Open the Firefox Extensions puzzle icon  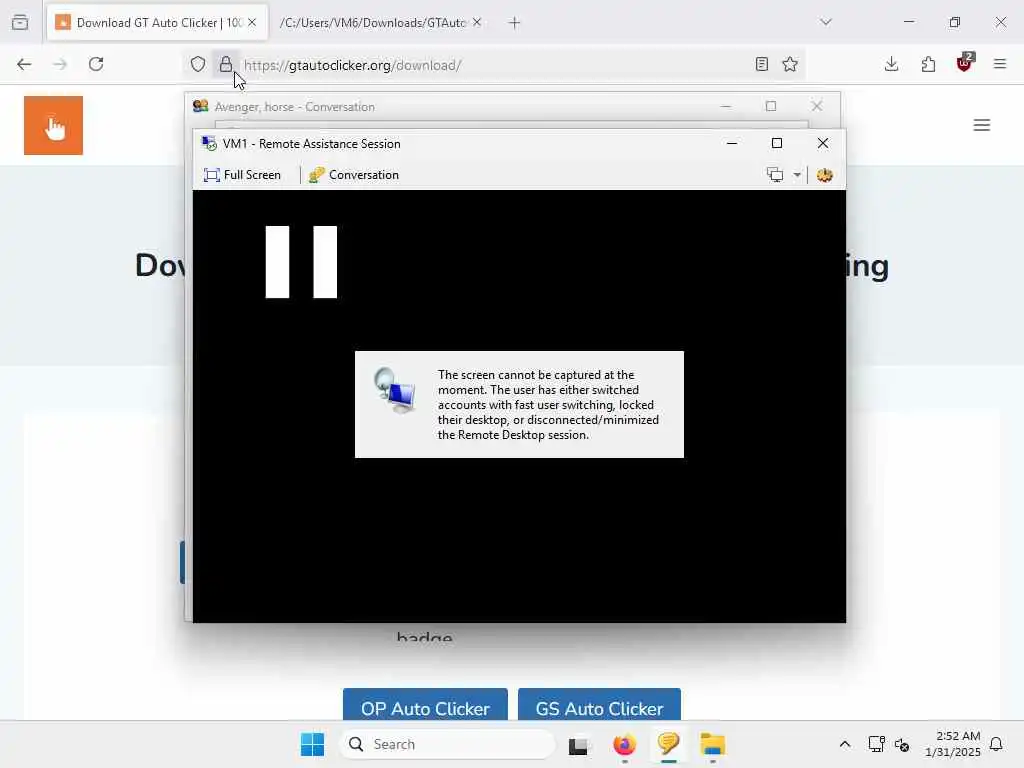928,64
